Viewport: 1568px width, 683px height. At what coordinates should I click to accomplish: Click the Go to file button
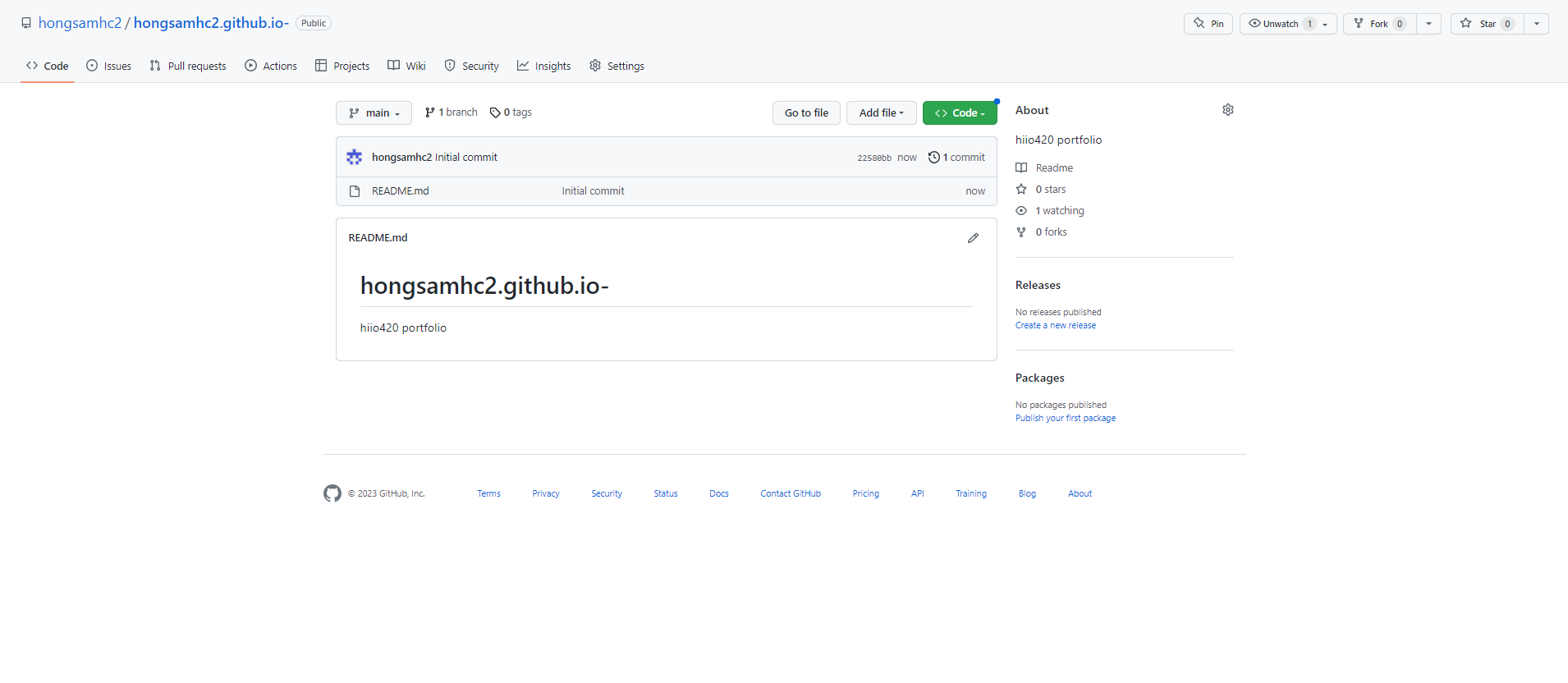806,112
